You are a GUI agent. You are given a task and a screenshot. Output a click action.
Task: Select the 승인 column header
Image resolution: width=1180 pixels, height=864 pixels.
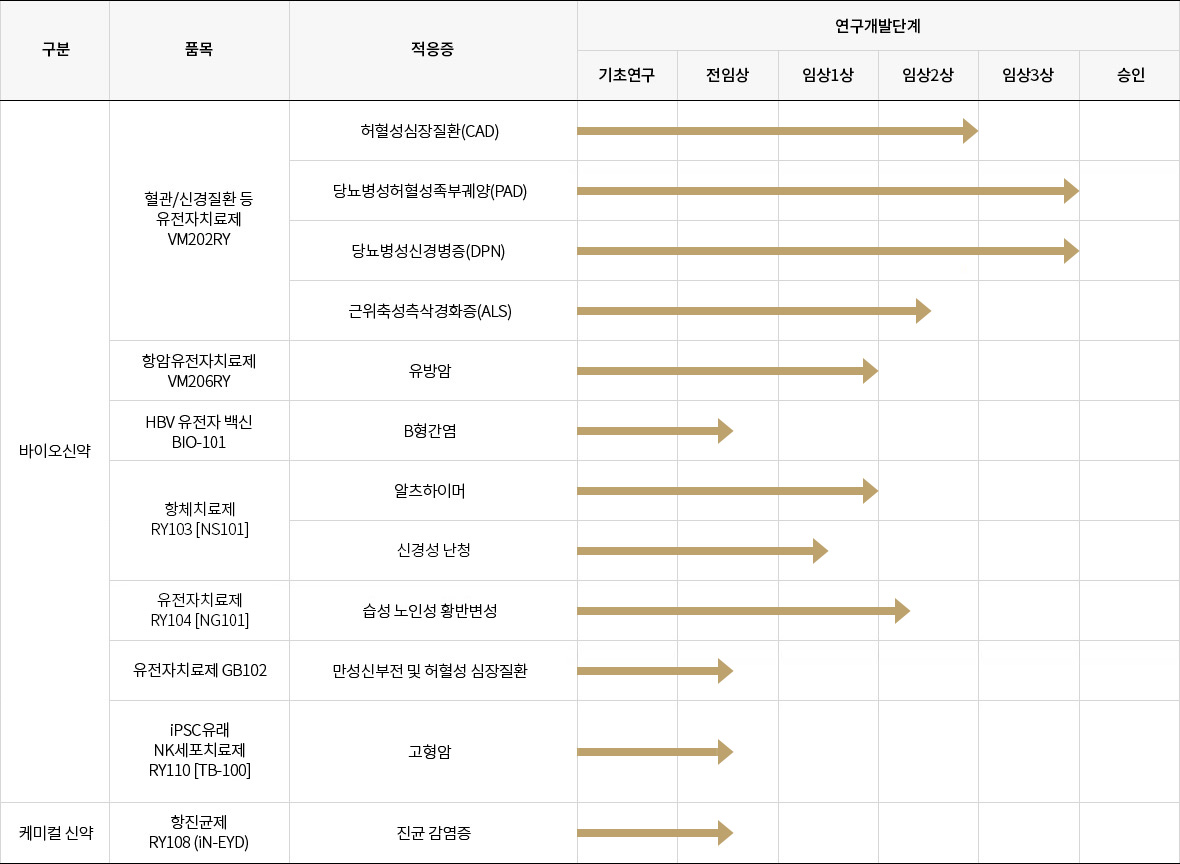click(x=1130, y=76)
